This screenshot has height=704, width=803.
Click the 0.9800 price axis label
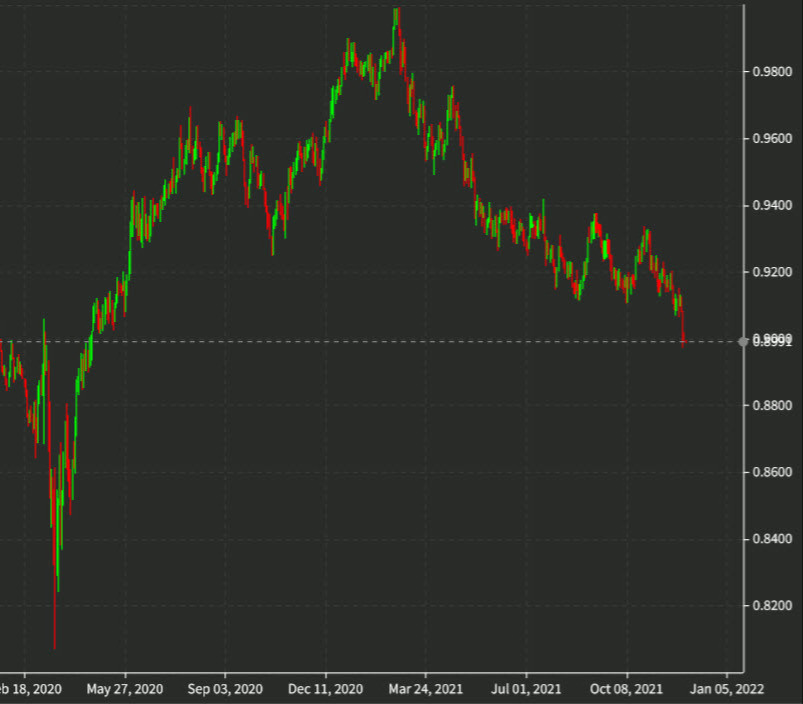(x=770, y=72)
